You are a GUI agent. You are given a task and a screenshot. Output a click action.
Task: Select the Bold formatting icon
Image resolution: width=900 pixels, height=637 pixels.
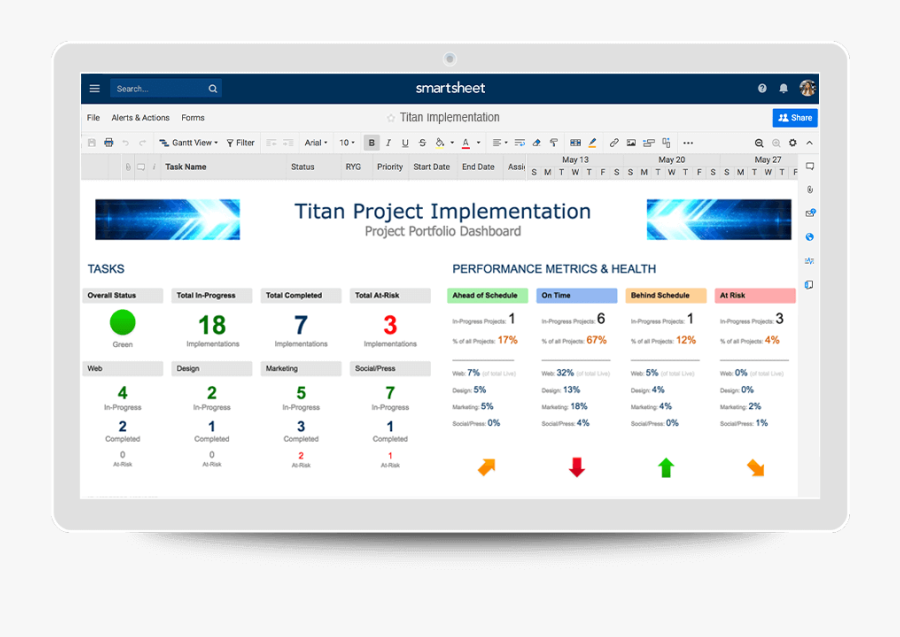pyautogui.click(x=371, y=143)
